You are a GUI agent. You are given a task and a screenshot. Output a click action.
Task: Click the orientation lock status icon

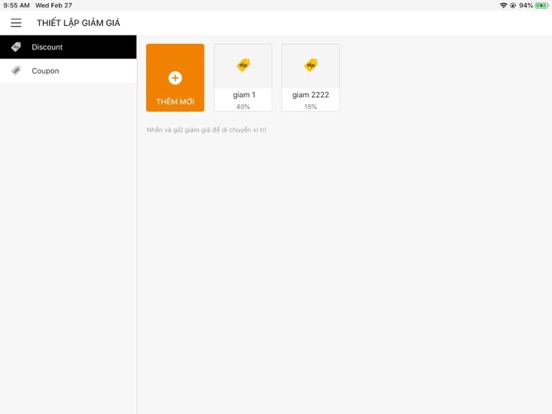point(513,5)
